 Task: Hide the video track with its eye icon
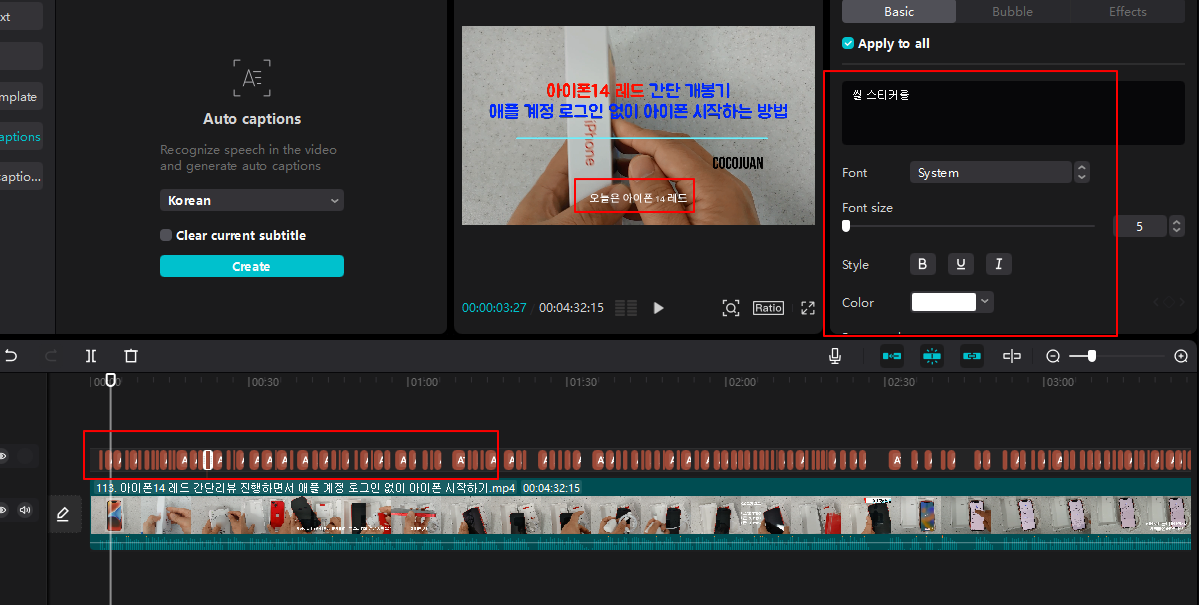(x=4, y=510)
